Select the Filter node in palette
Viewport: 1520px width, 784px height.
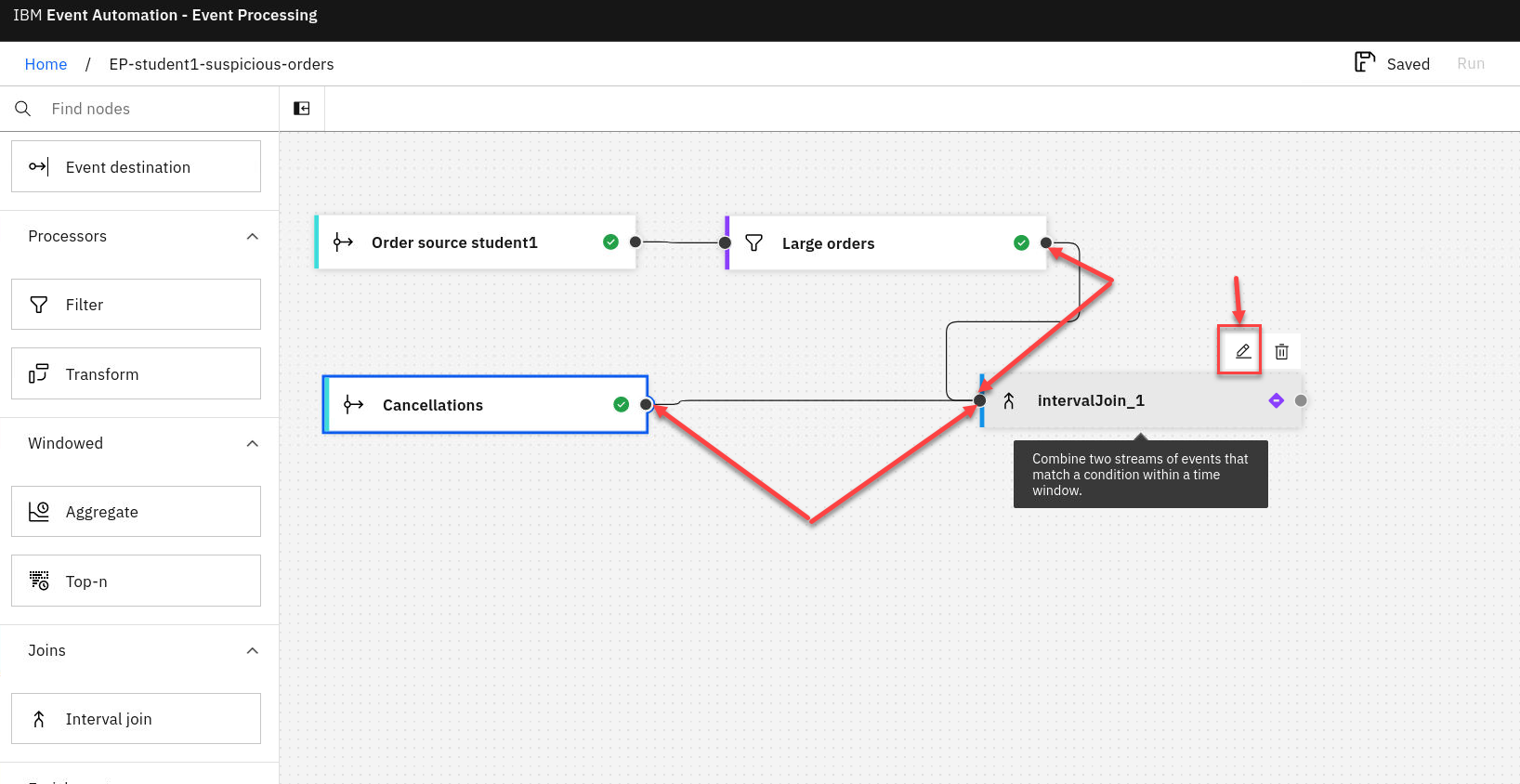(136, 305)
